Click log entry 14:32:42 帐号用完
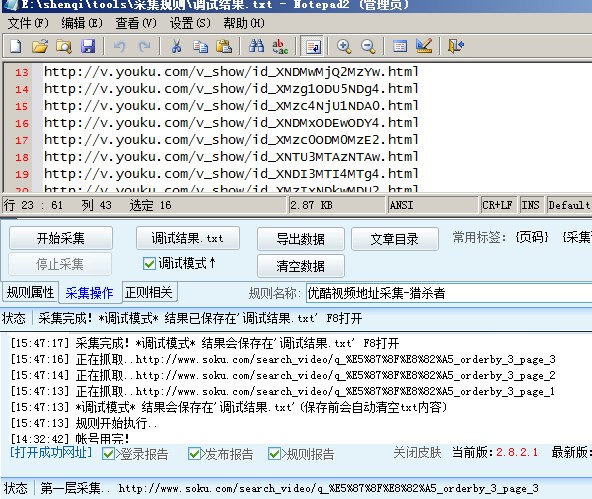592x499 pixels. 70,439
